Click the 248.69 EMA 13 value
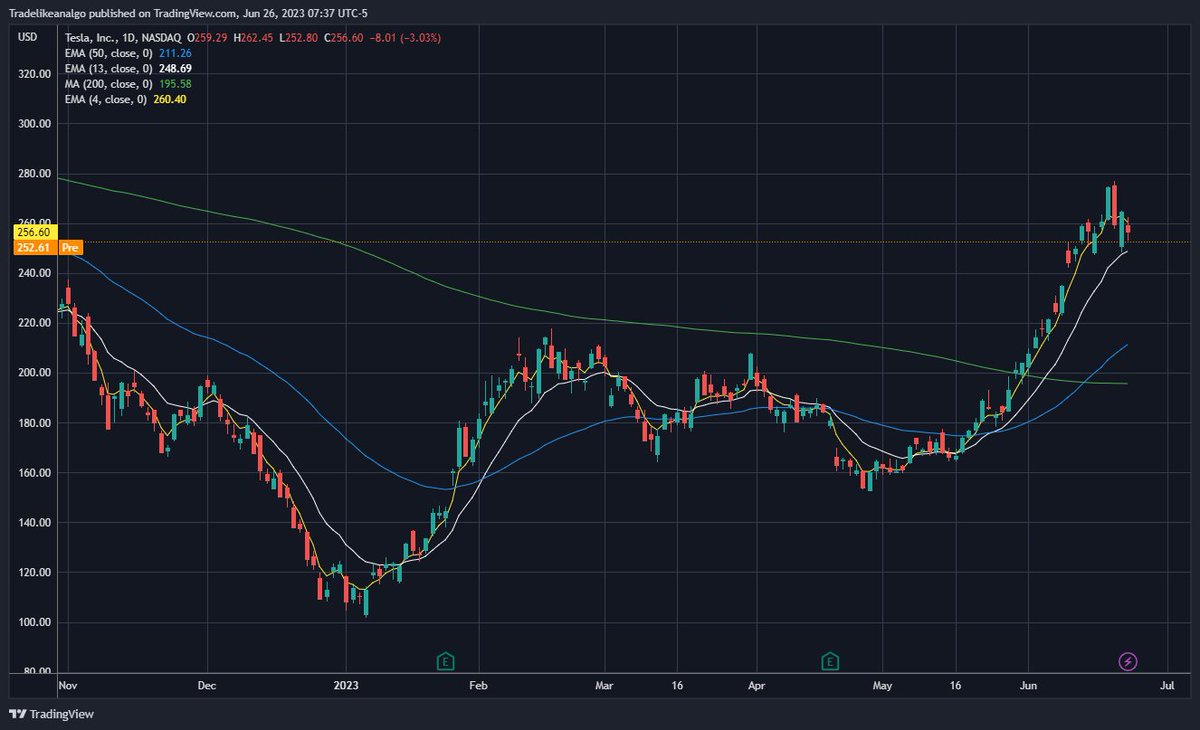 [175, 68]
